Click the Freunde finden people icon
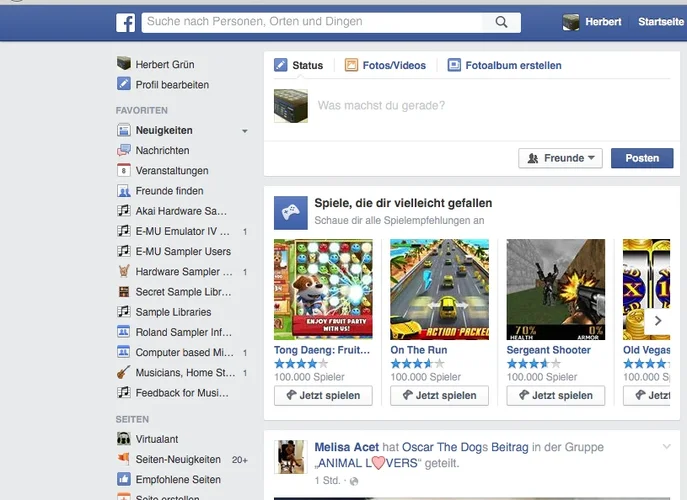This screenshot has width=687, height=500. click(x=124, y=190)
